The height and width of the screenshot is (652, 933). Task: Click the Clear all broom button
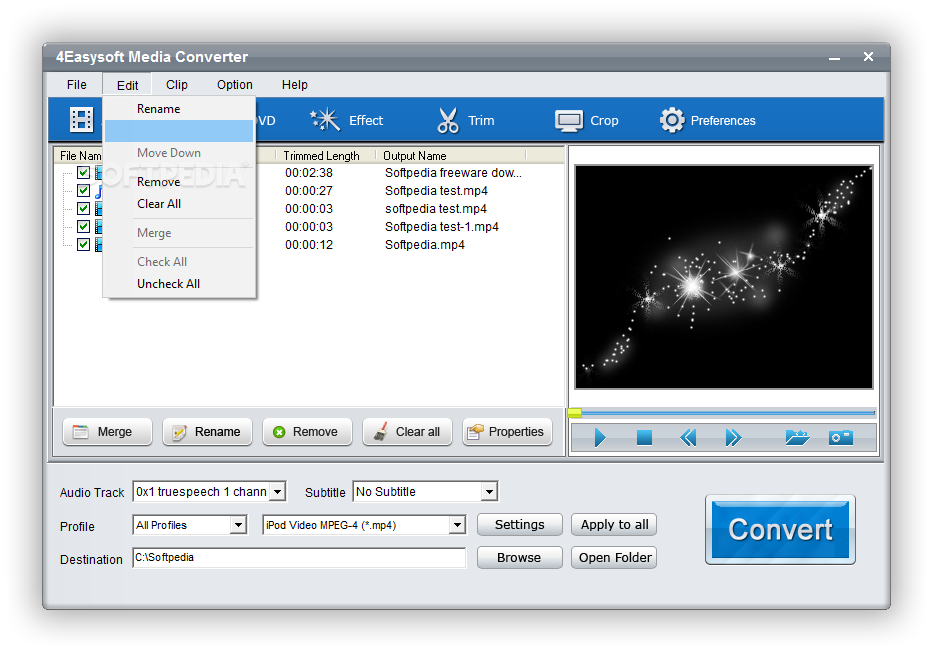tap(407, 432)
